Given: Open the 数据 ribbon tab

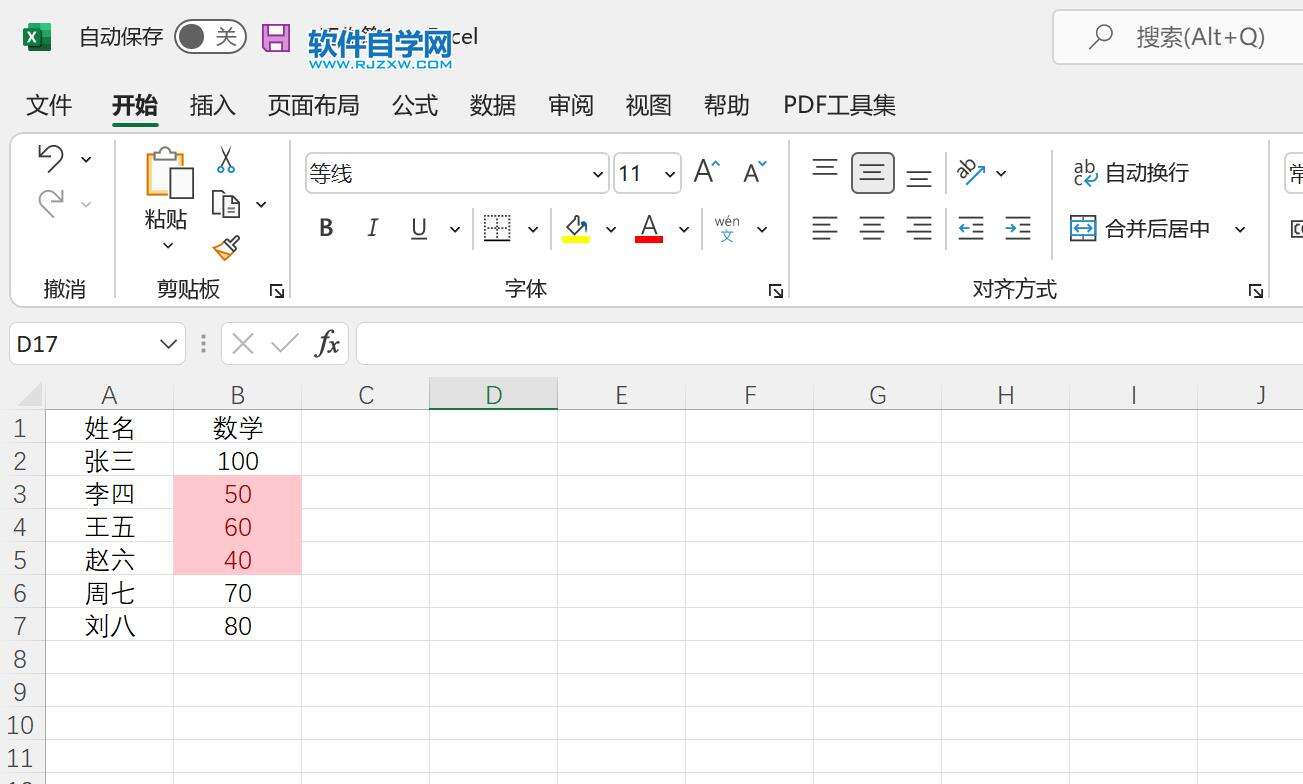Looking at the screenshot, I should pyautogui.click(x=492, y=105).
